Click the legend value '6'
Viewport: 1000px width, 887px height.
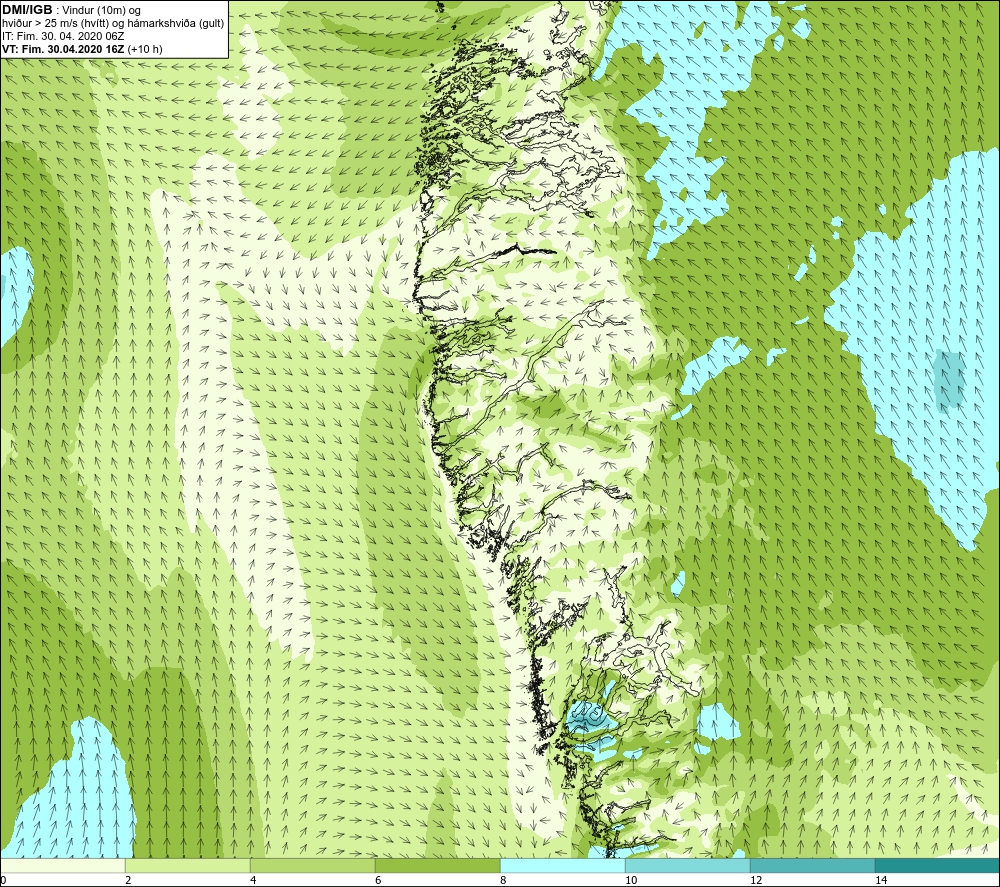point(379,880)
